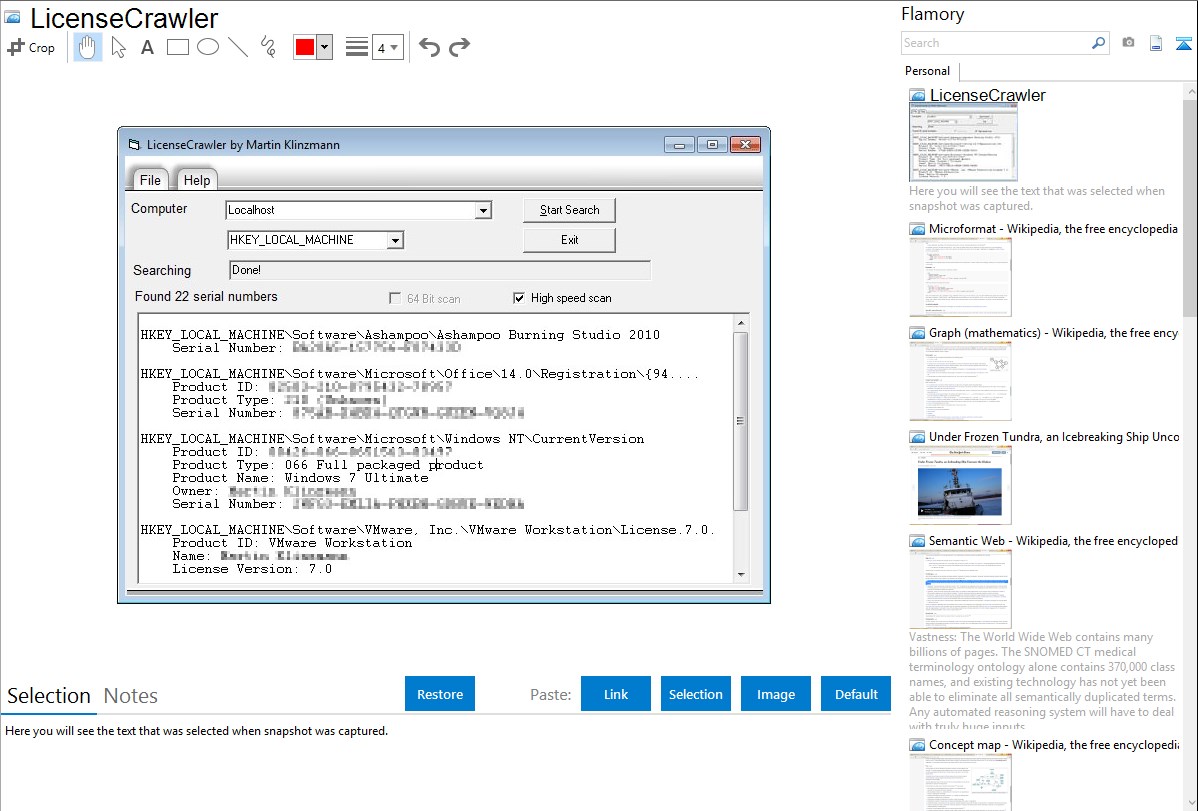Expand the line width dropdown
This screenshot has width=1198, height=811.
coord(388,47)
